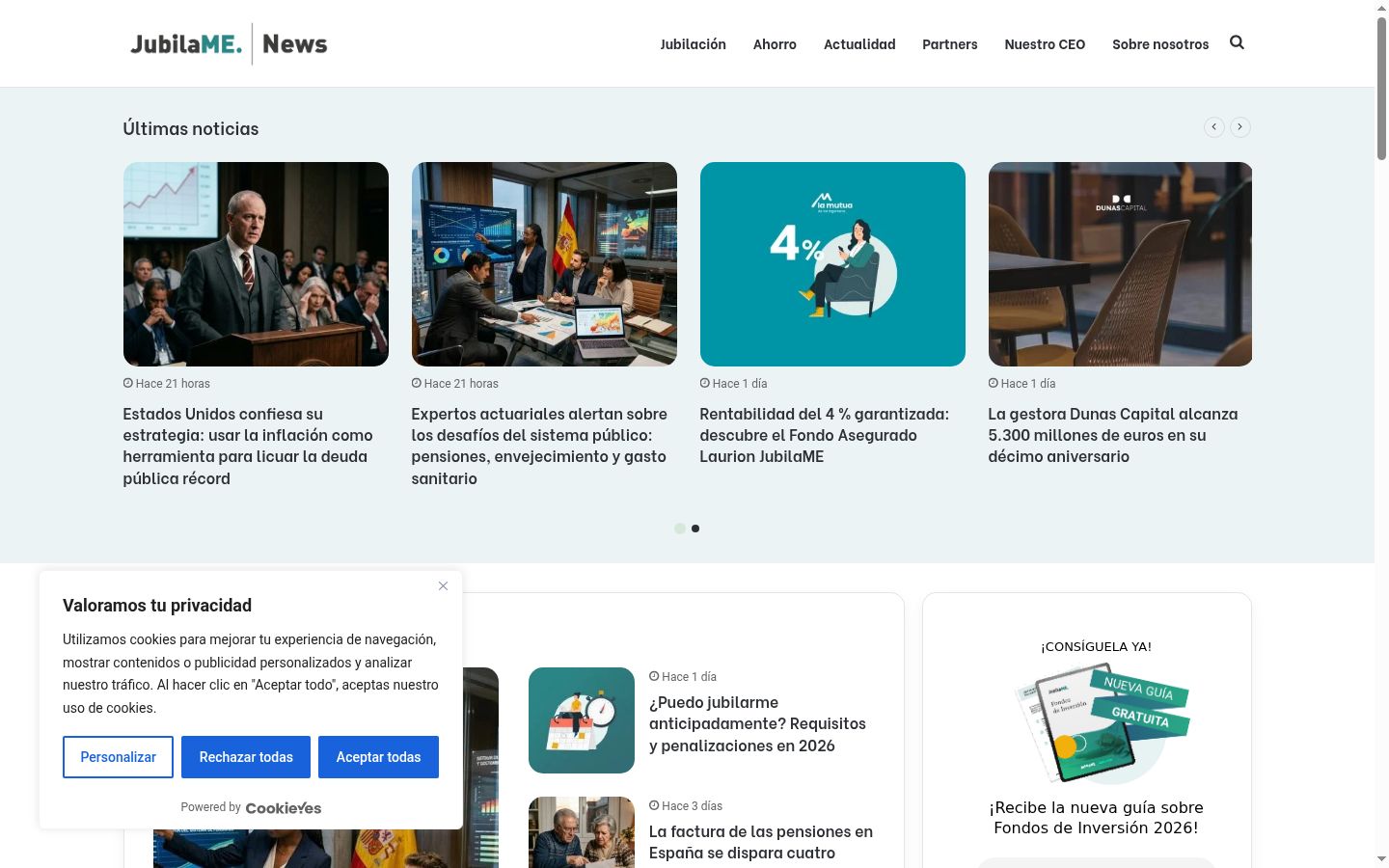Click the Personalizar cookies button
The height and width of the screenshot is (868, 1389).
[x=118, y=757]
